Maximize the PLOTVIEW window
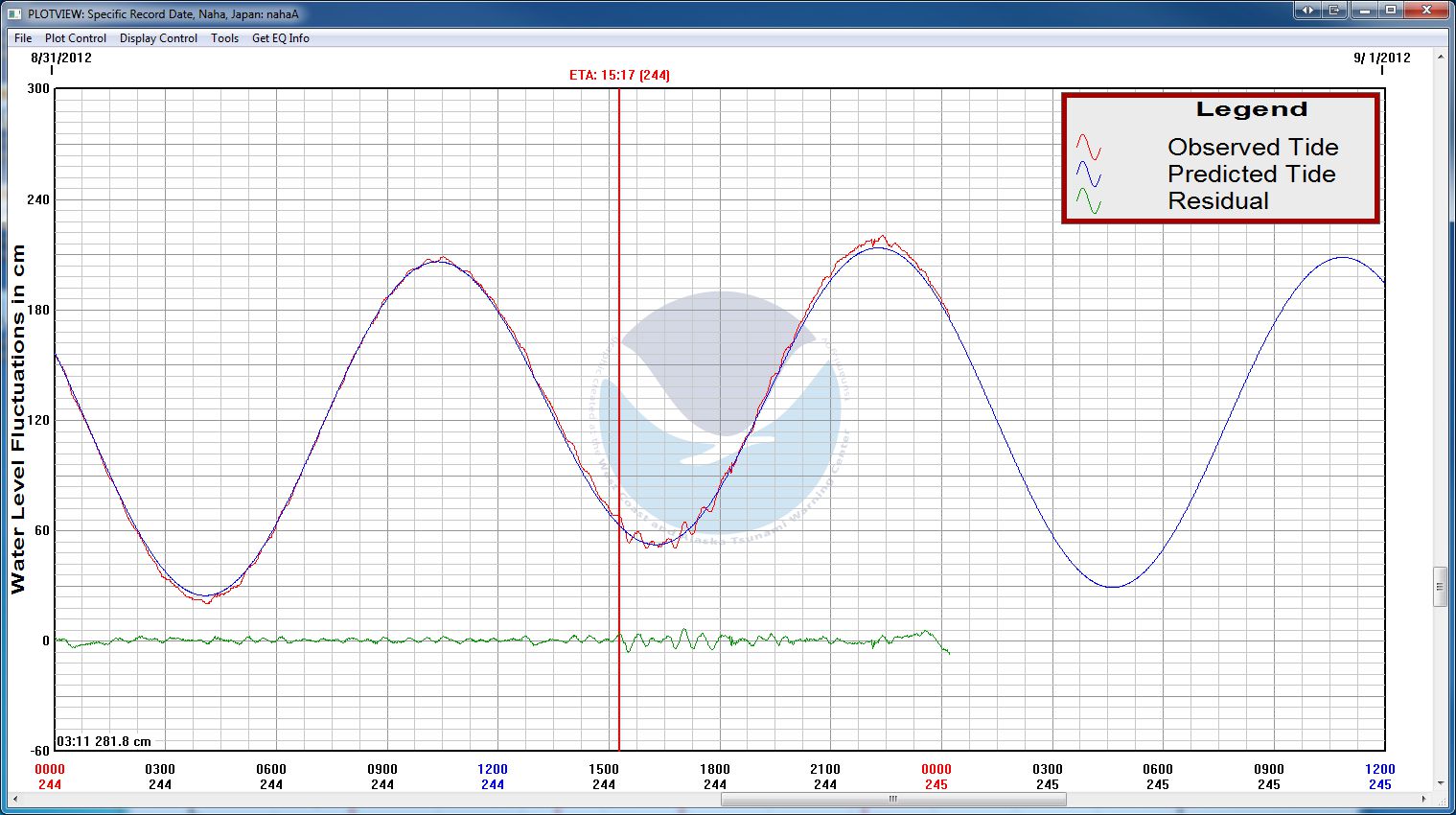This screenshot has width=1456, height=815. [1391, 11]
